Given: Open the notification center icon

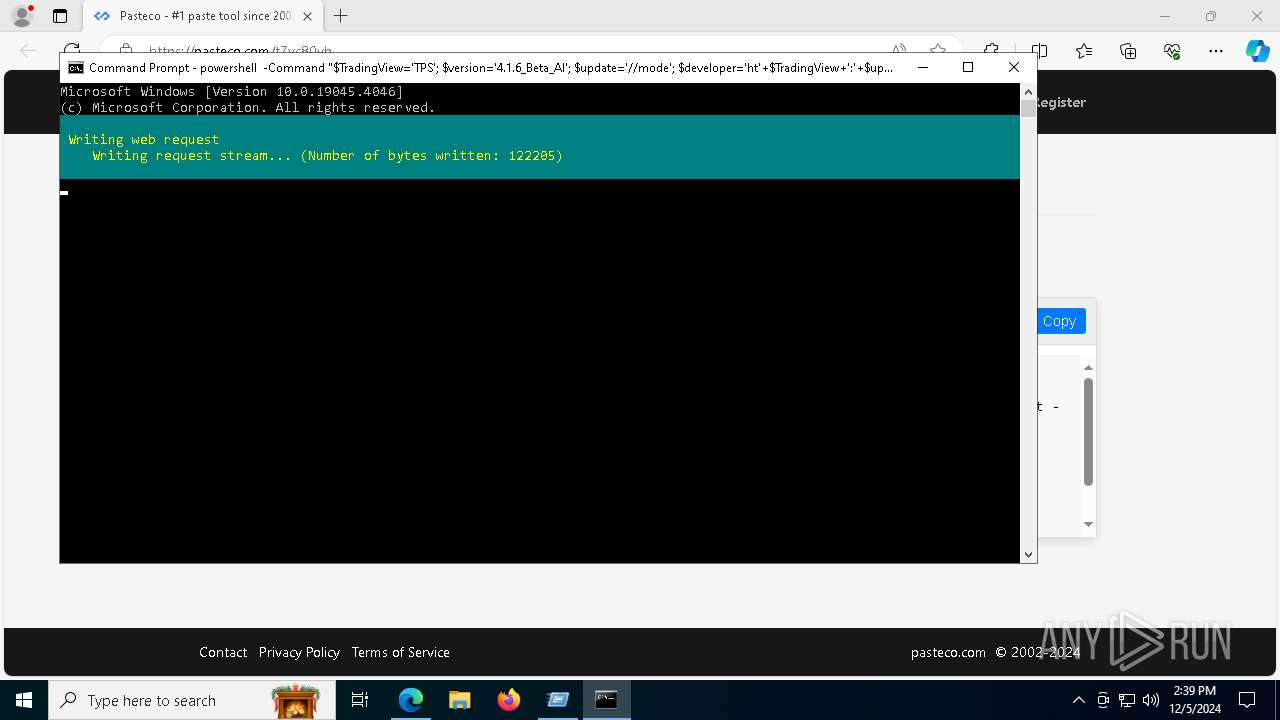Looking at the screenshot, I should tap(1247, 700).
